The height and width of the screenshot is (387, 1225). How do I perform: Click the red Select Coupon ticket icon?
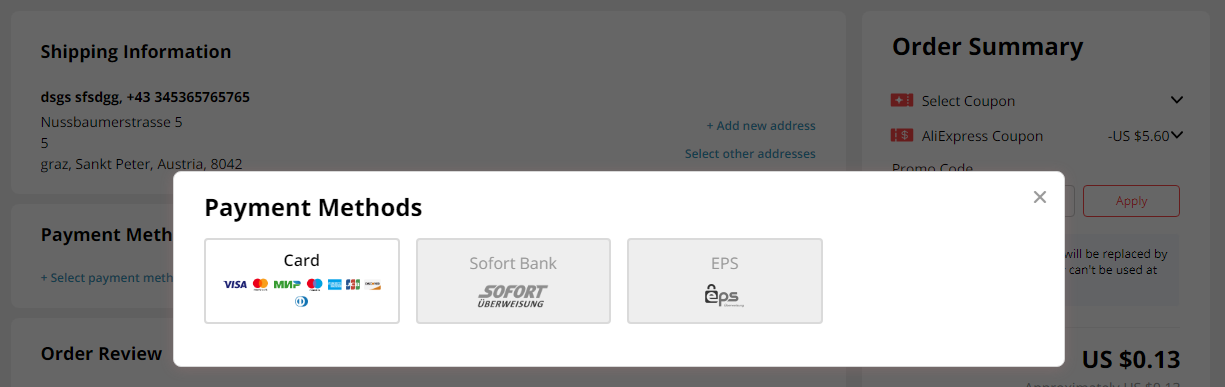click(x=902, y=100)
